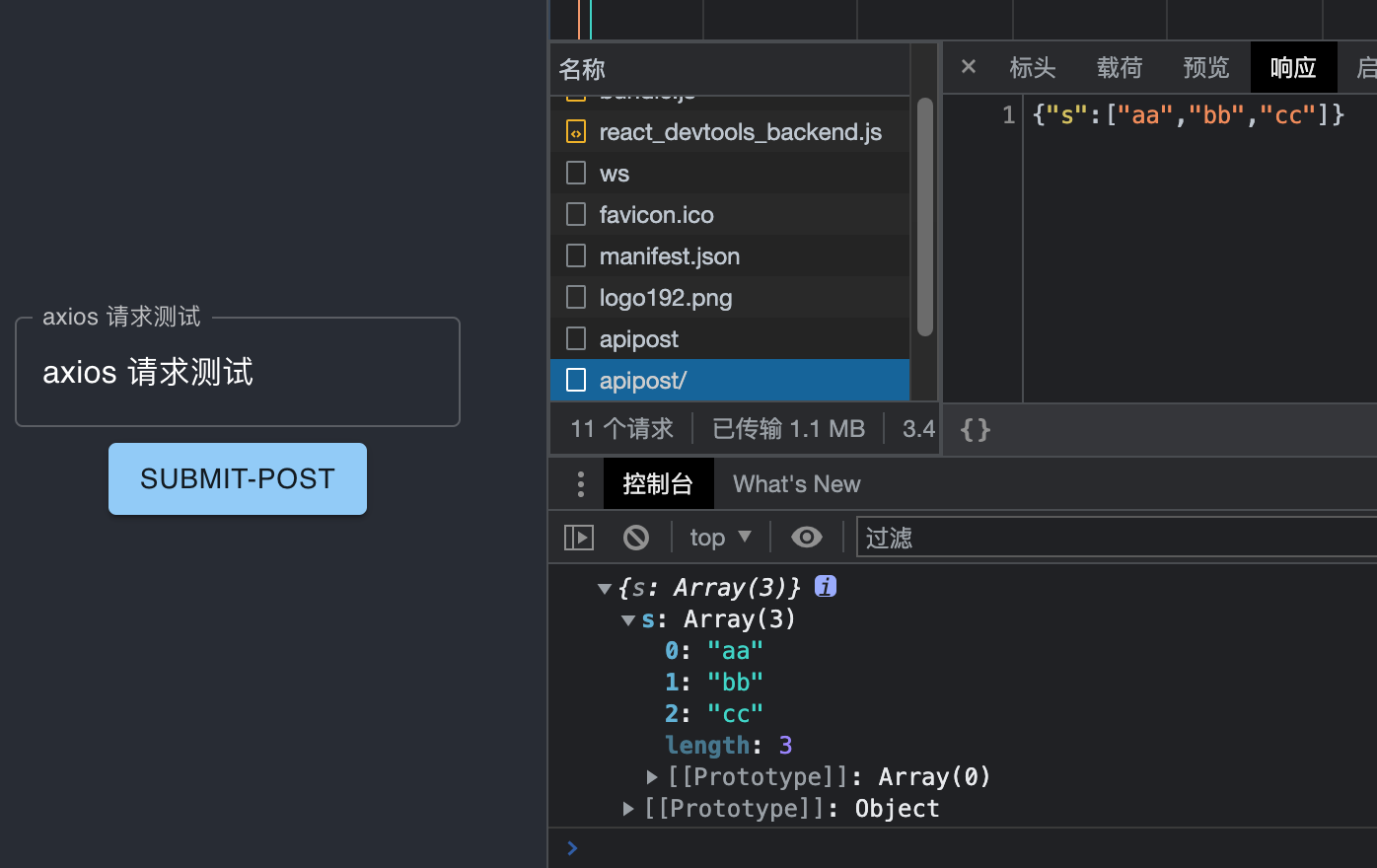
Task: Open the console three-dot options menu
Action: coord(580,483)
